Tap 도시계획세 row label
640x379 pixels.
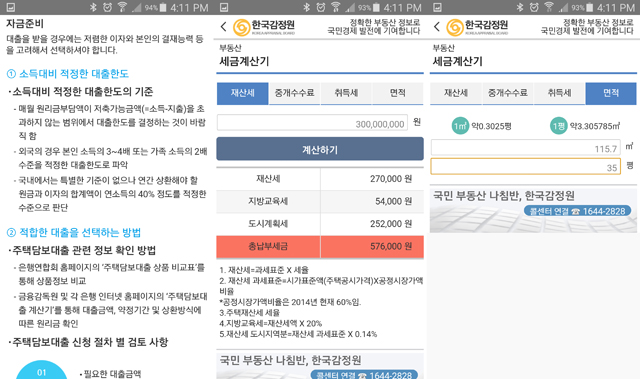[x=268, y=224]
